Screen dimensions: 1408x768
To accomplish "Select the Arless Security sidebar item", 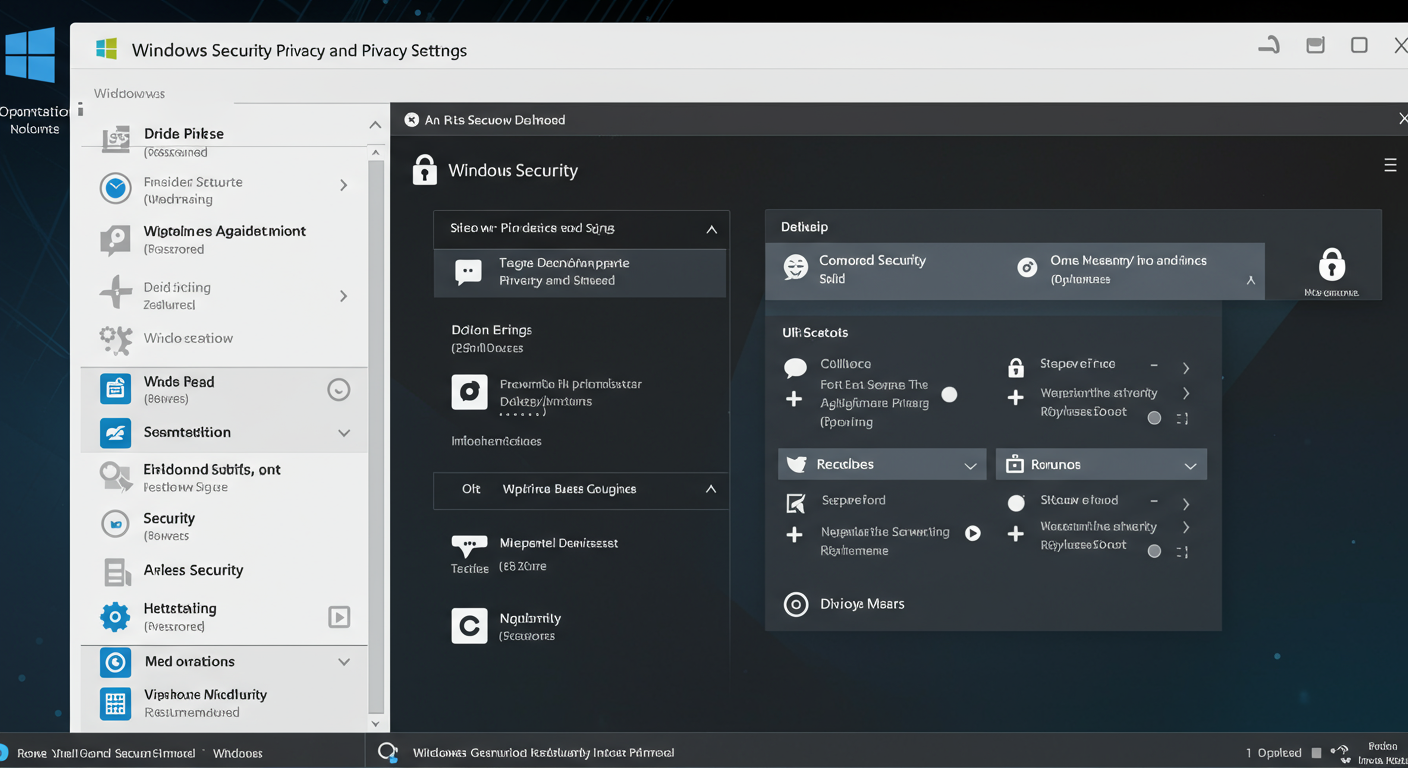I will point(224,570).
